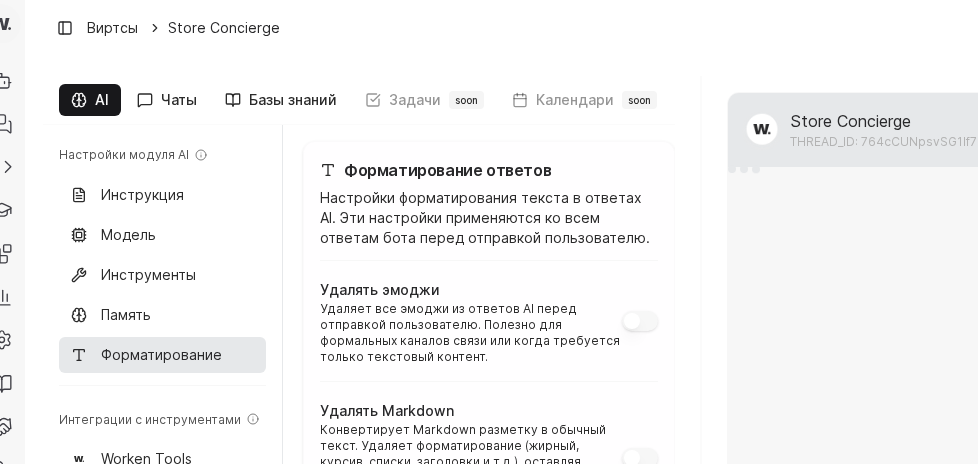
Task: Click info icon beside Интеграции с инструментами
Action: click(253, 420)
